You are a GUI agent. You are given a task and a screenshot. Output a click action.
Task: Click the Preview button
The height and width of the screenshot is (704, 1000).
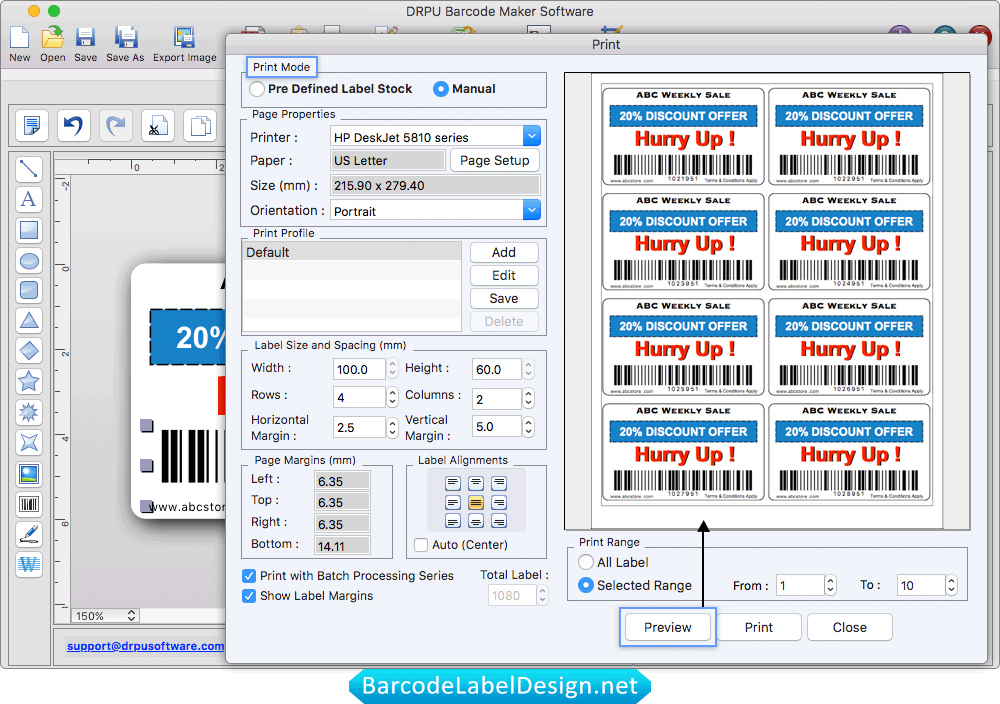click(667, 627)
